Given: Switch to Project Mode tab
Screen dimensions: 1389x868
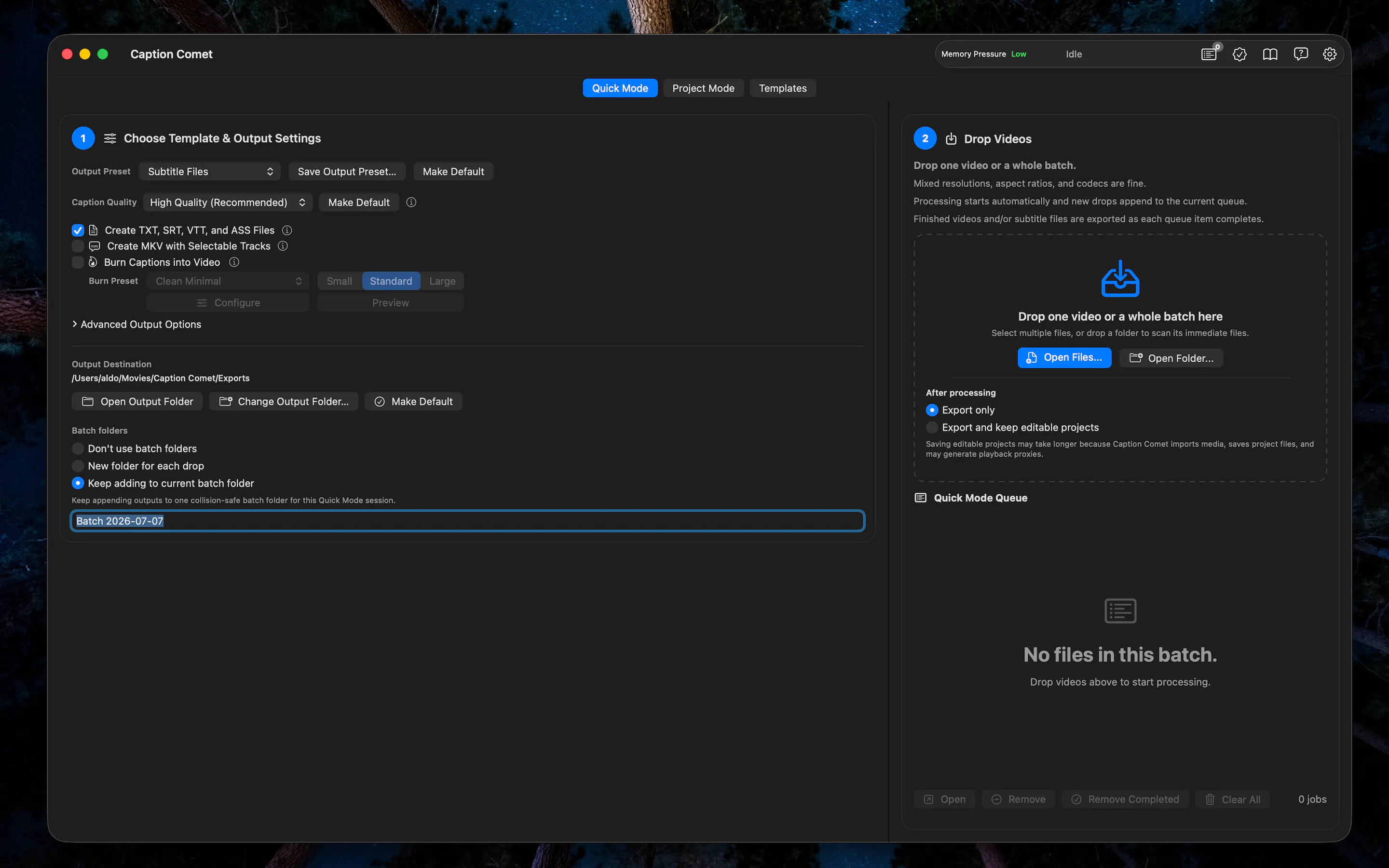Looking at the screenshot, I should [703, 88].
